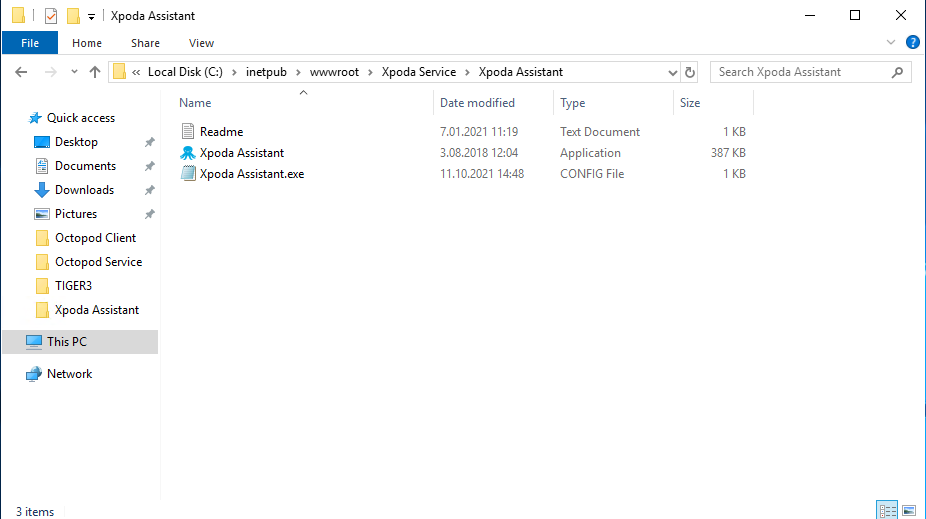The width and height of the screenshot is (926, 519).
Task: Open the Octopod Service folder
Action: point(98,262)
